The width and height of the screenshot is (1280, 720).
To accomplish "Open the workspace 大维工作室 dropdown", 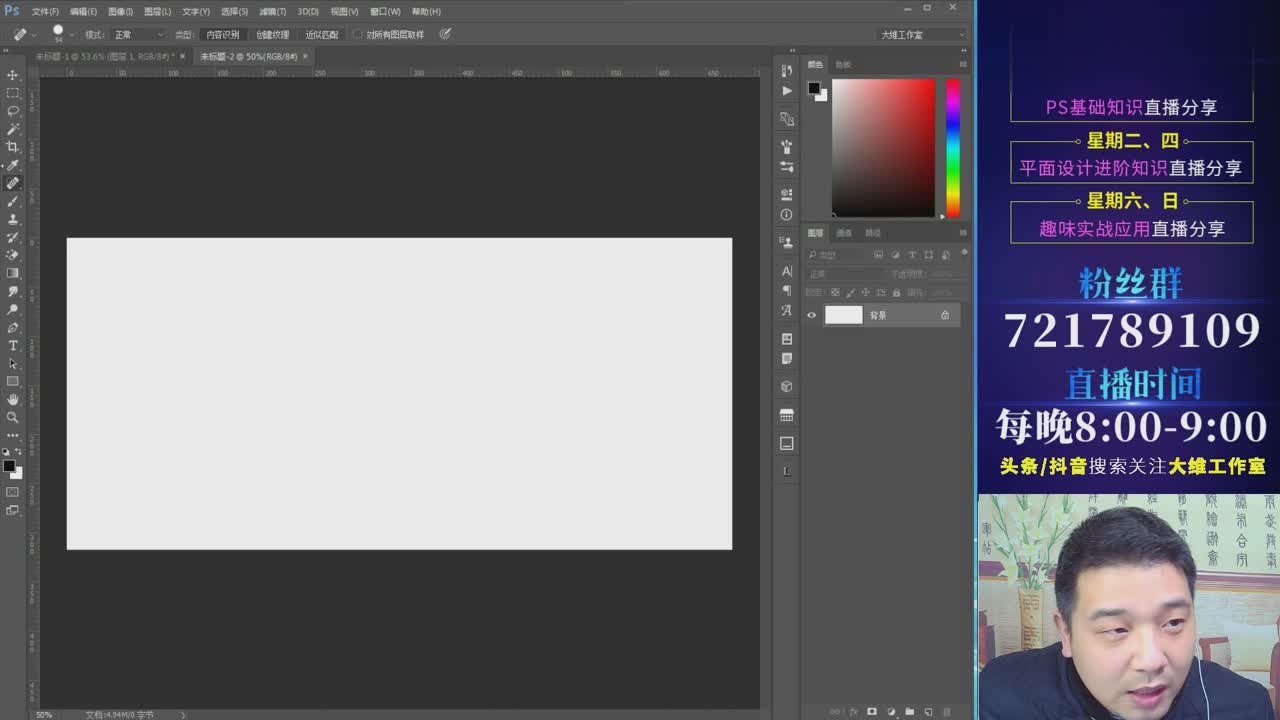I will click(922, 34).
